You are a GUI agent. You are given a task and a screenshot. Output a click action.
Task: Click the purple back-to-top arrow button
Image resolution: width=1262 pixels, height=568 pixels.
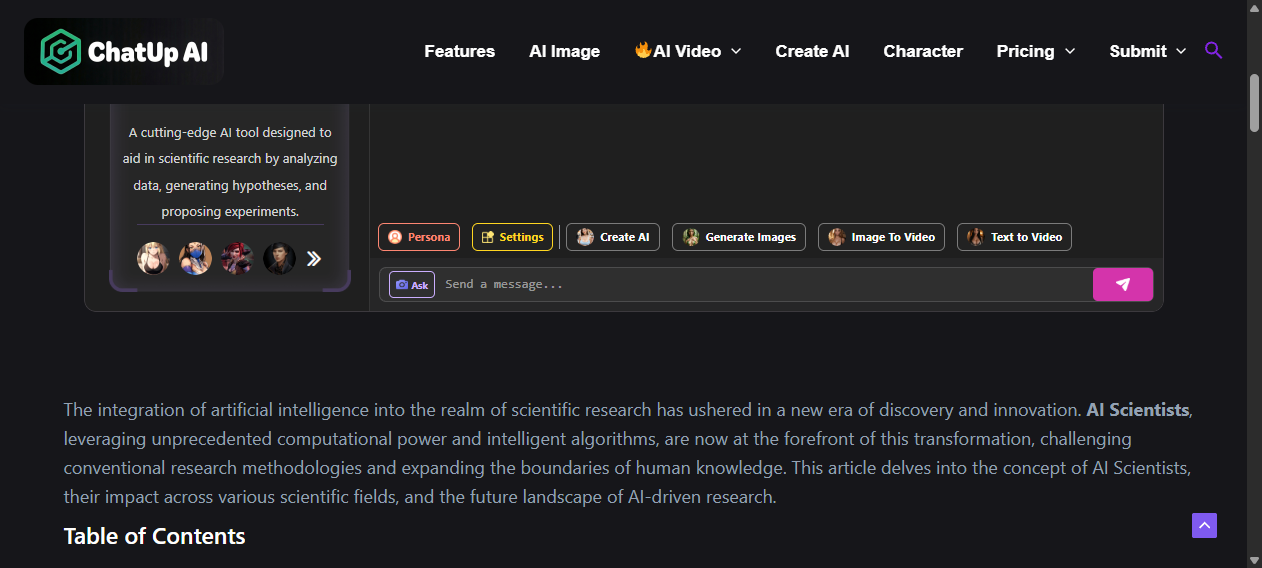tap(1204, 525)
